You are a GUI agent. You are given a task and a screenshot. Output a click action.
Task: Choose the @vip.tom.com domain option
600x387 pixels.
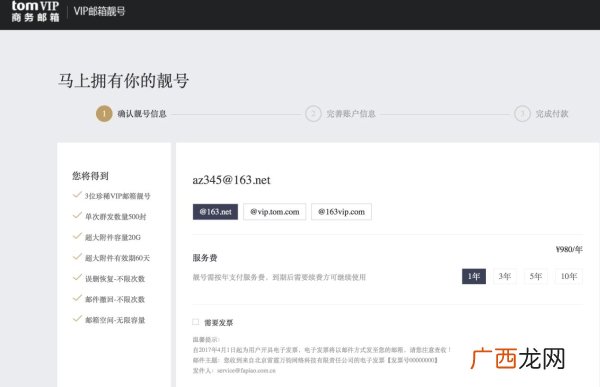275,212
